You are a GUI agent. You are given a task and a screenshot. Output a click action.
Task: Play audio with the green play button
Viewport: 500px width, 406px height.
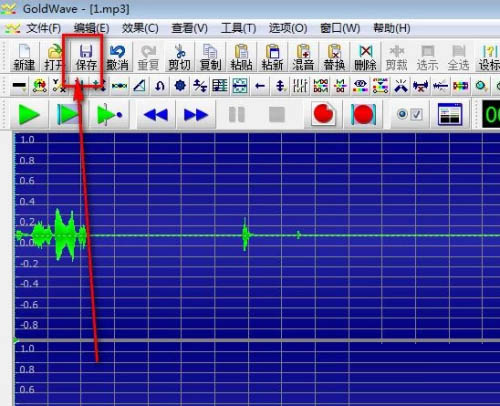point(29,115)
